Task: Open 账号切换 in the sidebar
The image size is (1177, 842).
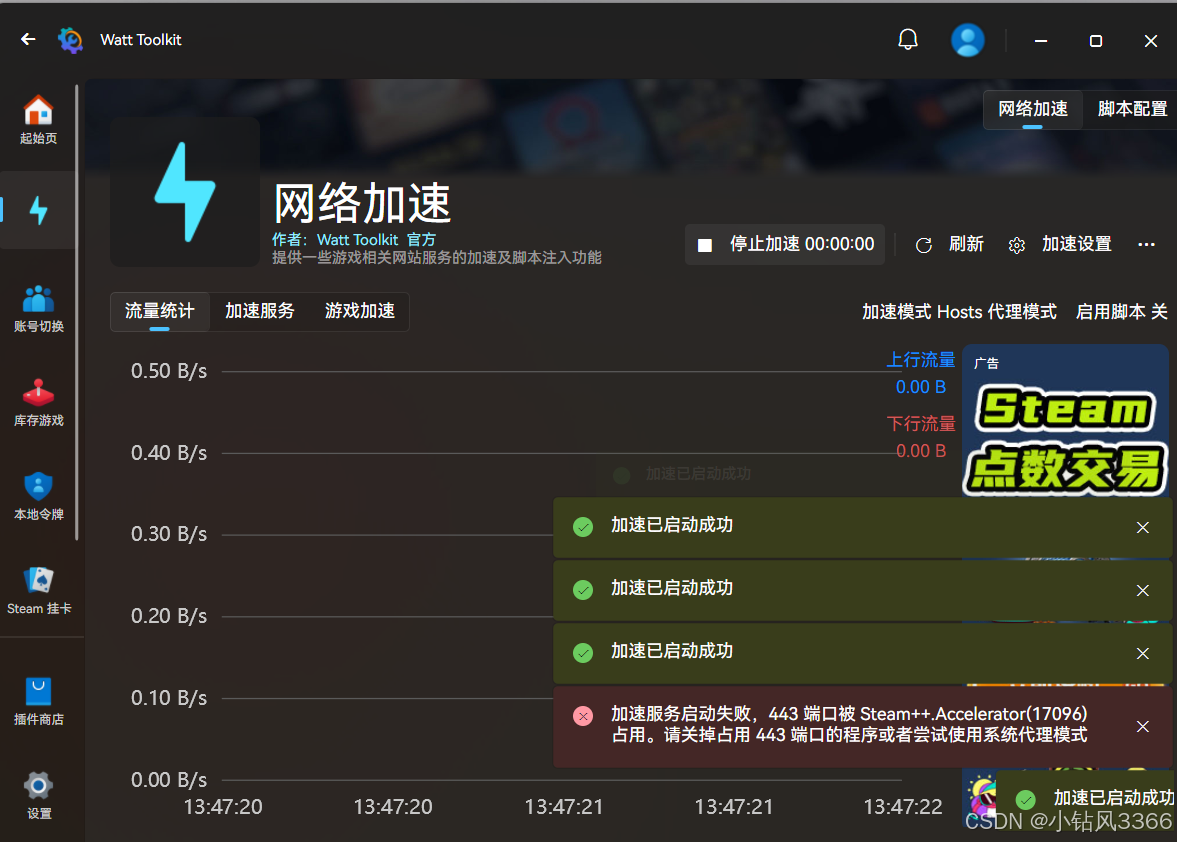Action: coord(38,309)
